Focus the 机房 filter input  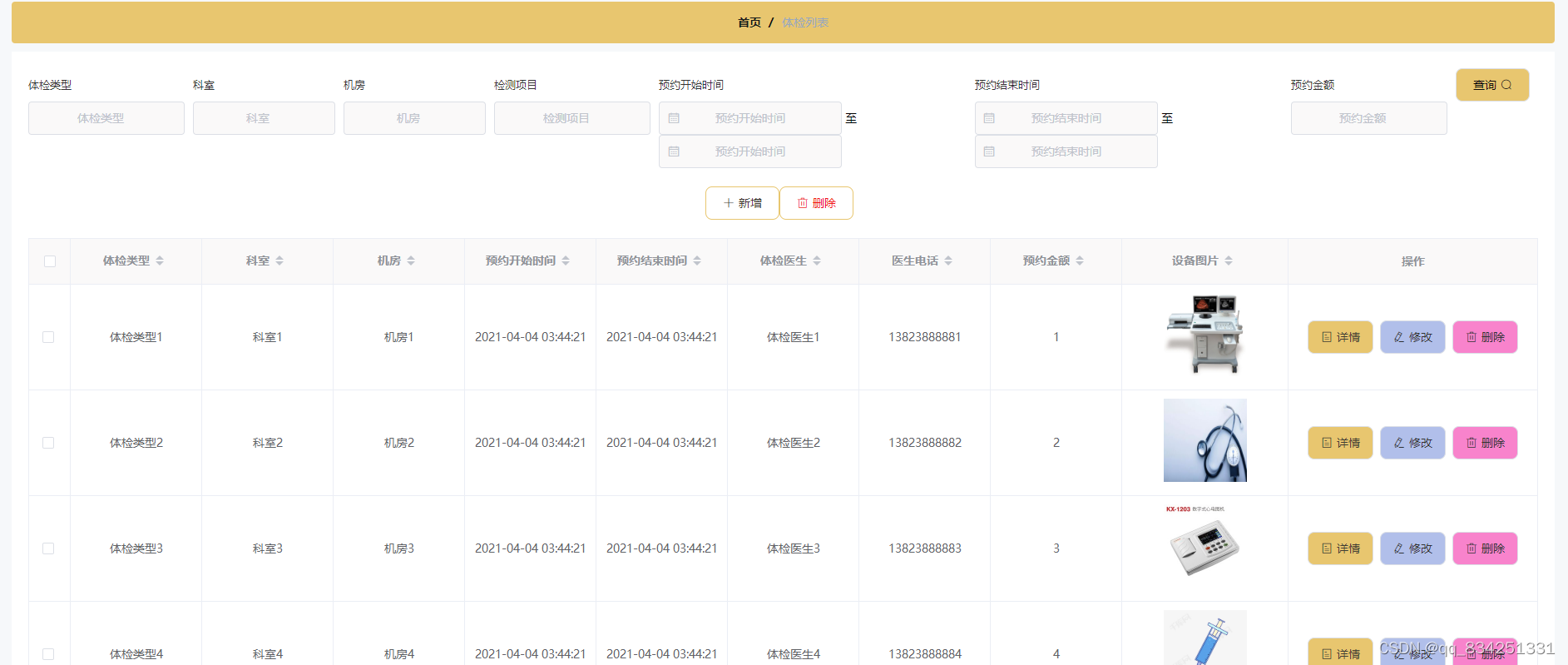414,118
